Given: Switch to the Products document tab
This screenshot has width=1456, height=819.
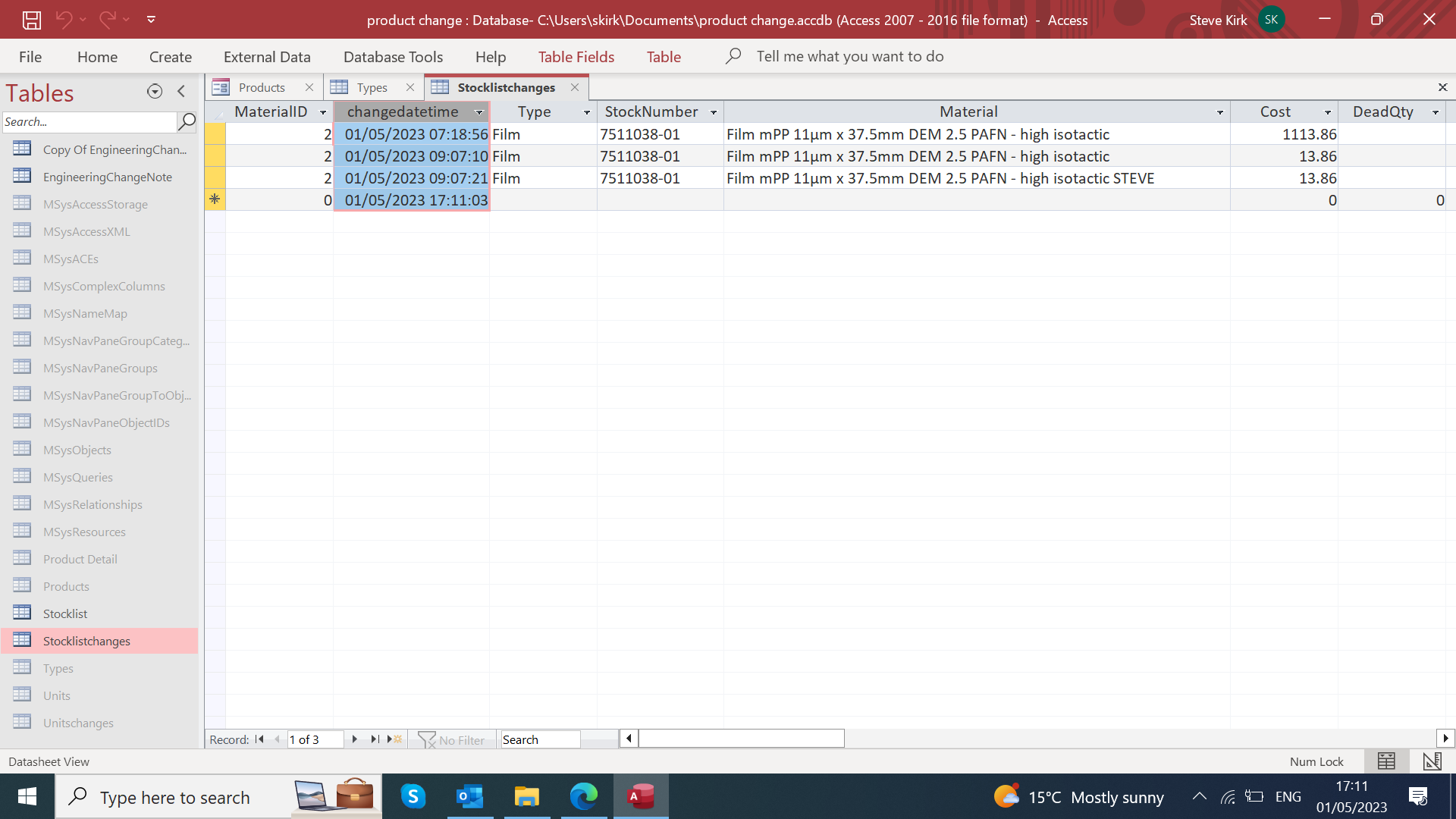Looking at the screenshot, I should coord(262,88).
